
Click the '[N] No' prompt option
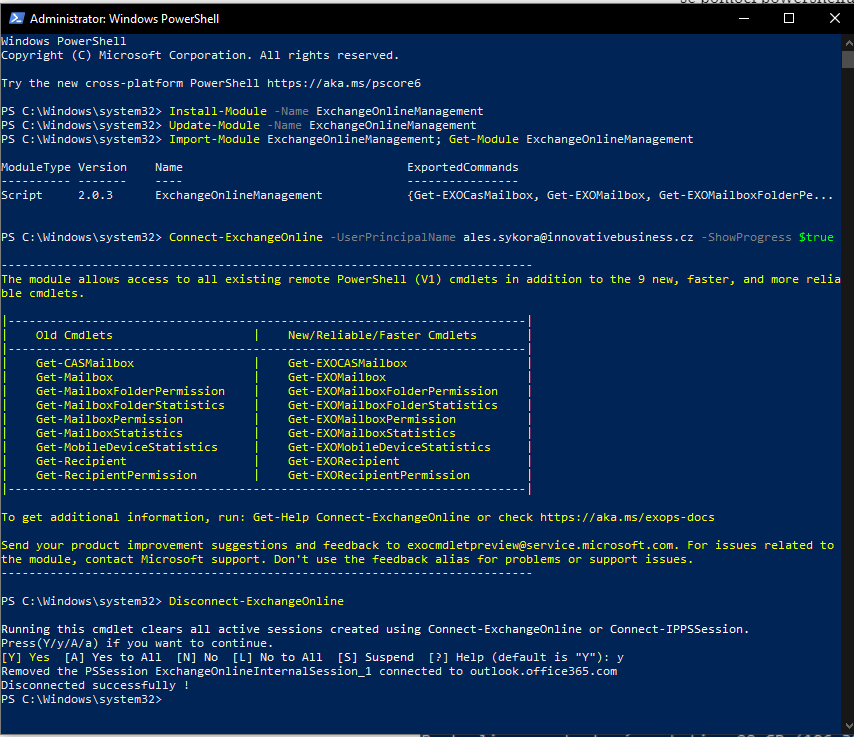(x=197, y=657)
